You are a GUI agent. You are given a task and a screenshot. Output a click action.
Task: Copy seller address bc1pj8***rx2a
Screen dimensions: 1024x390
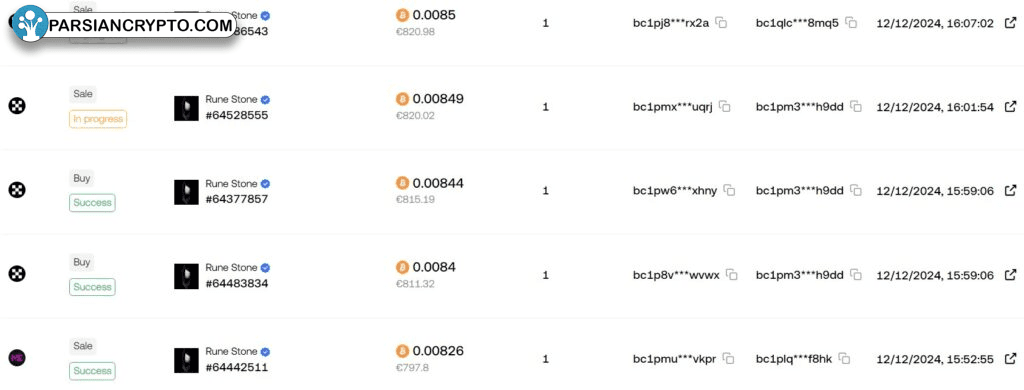coord(721,23)
